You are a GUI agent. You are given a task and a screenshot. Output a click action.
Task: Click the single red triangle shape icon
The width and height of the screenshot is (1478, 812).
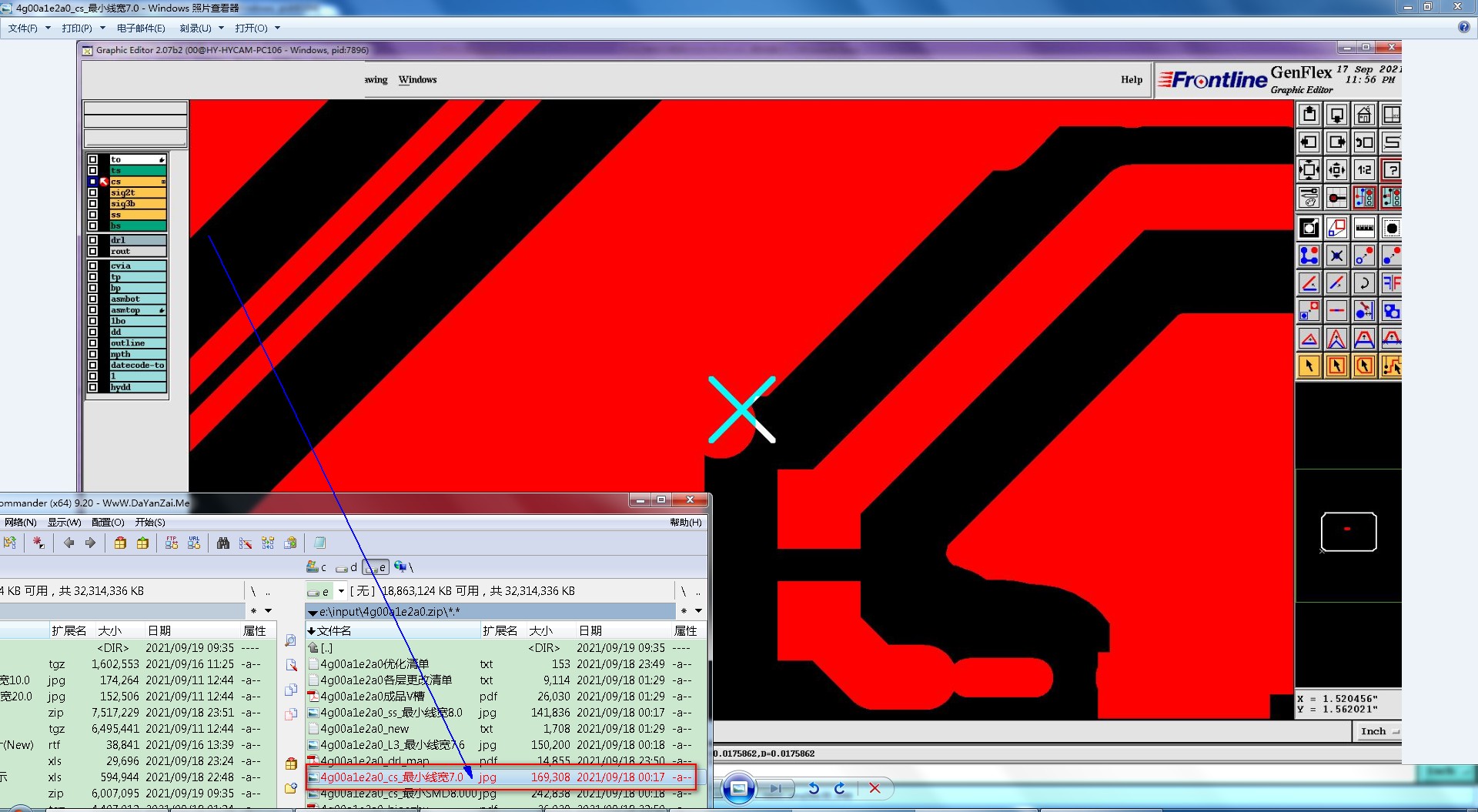point(1309,339)
